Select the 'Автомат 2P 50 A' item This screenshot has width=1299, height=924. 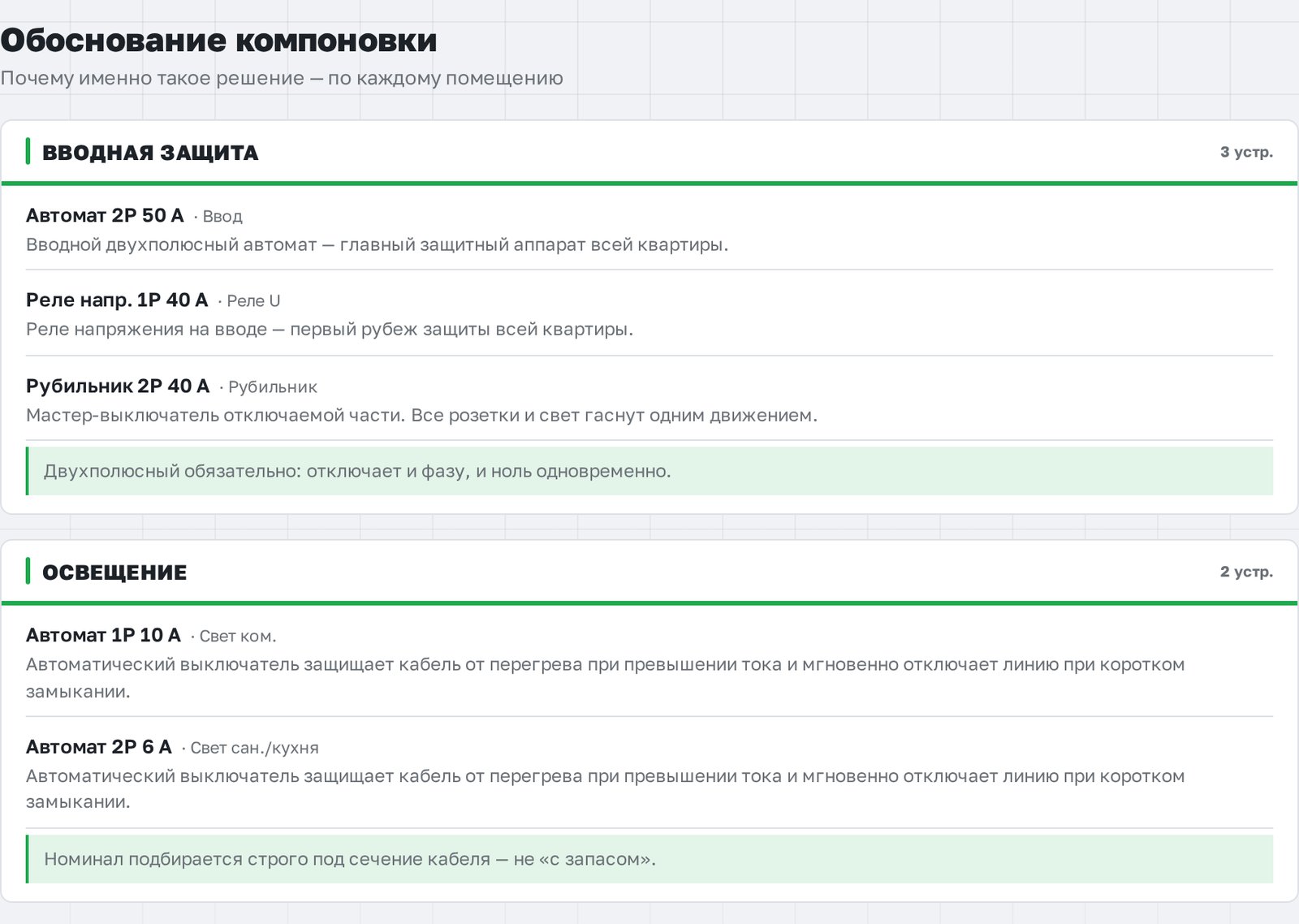click(x=105, y=215)
